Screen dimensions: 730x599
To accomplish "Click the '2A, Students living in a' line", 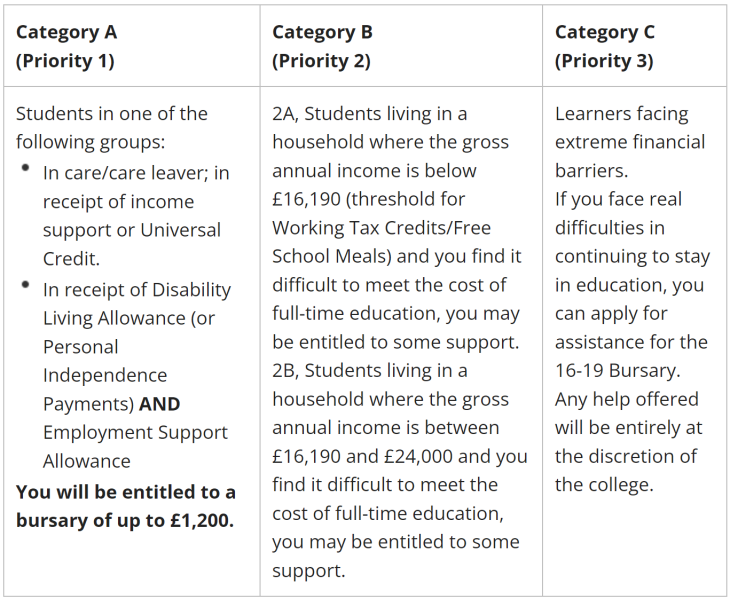I will [x=369, y=114].
